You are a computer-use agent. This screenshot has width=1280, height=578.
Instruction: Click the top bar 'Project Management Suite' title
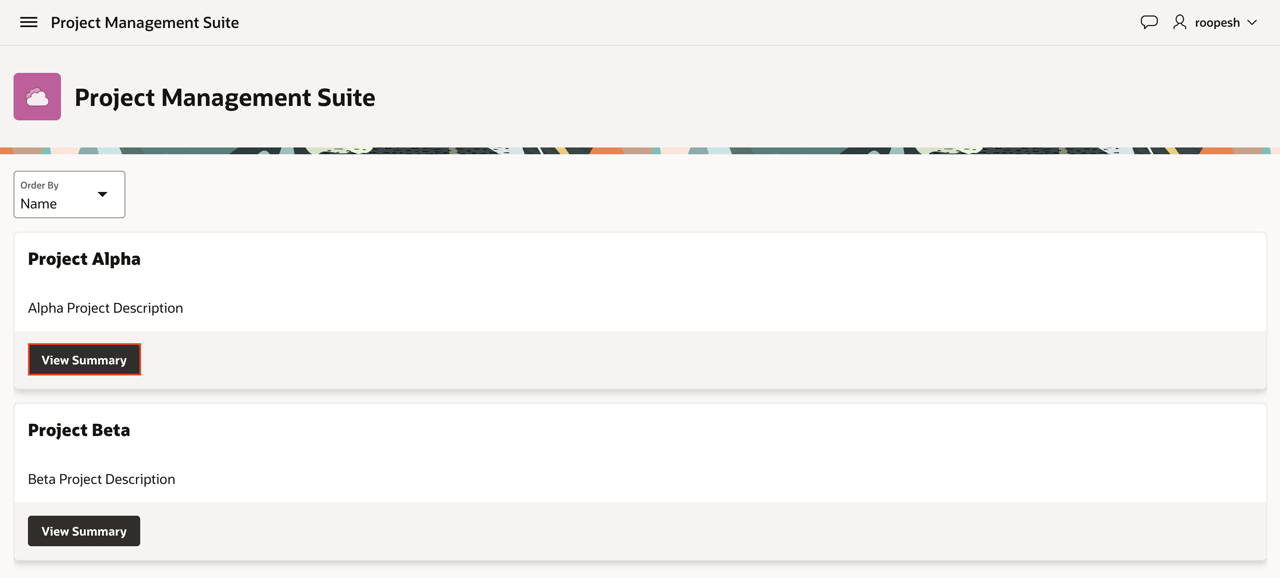(145, 22)
